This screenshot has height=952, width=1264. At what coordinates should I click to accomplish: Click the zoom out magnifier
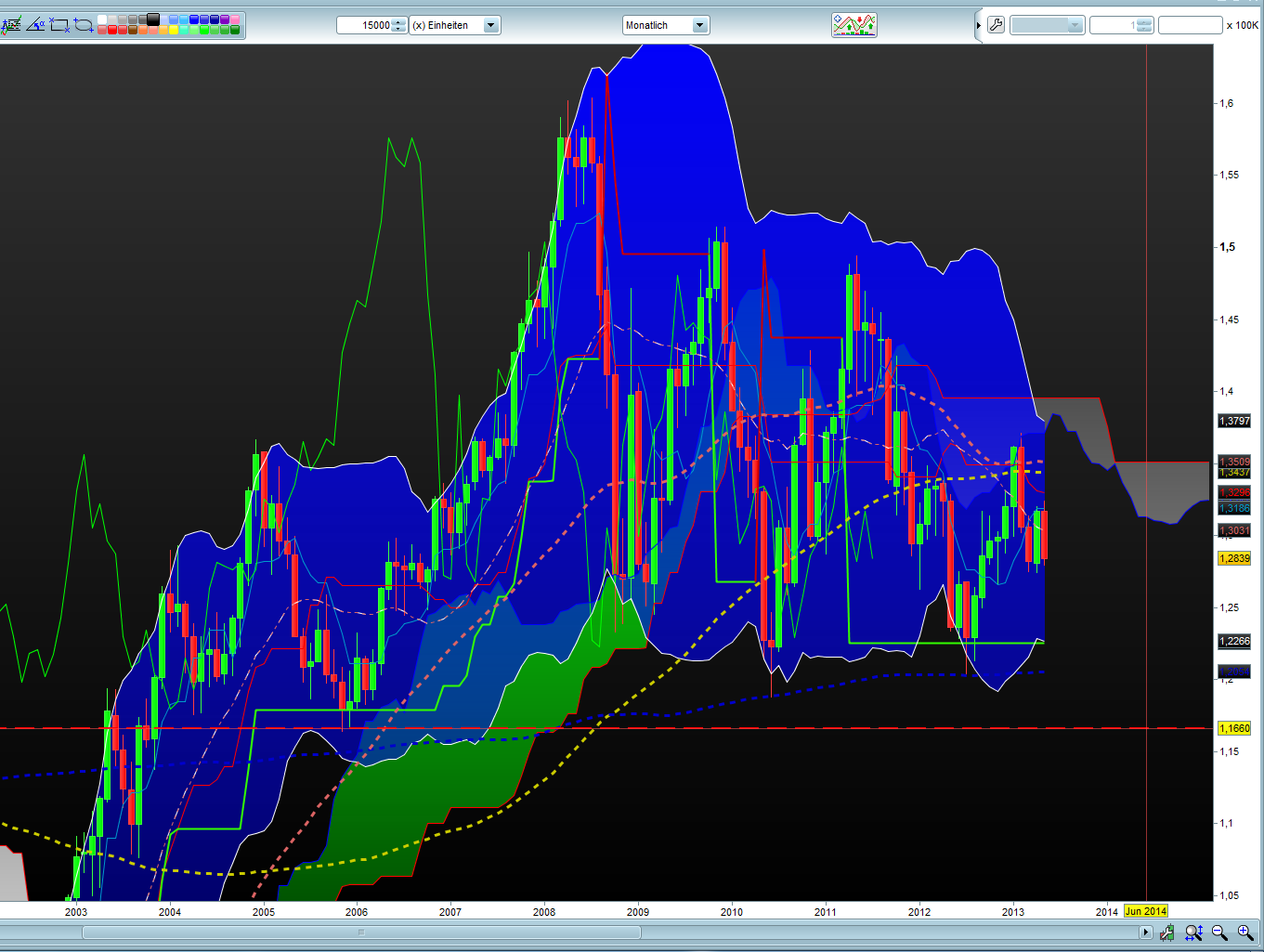(x=1219, y=932)
